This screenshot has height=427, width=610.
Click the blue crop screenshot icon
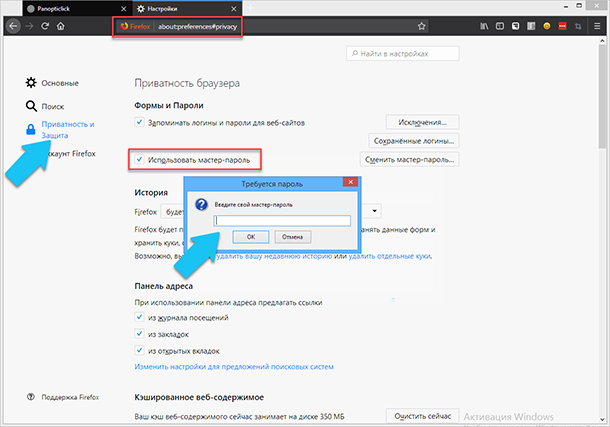(578, 26)
